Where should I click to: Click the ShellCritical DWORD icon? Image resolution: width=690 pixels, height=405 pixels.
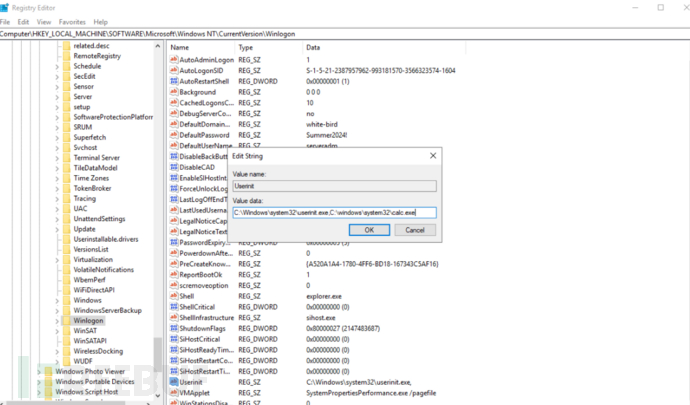tap(174, 307)
